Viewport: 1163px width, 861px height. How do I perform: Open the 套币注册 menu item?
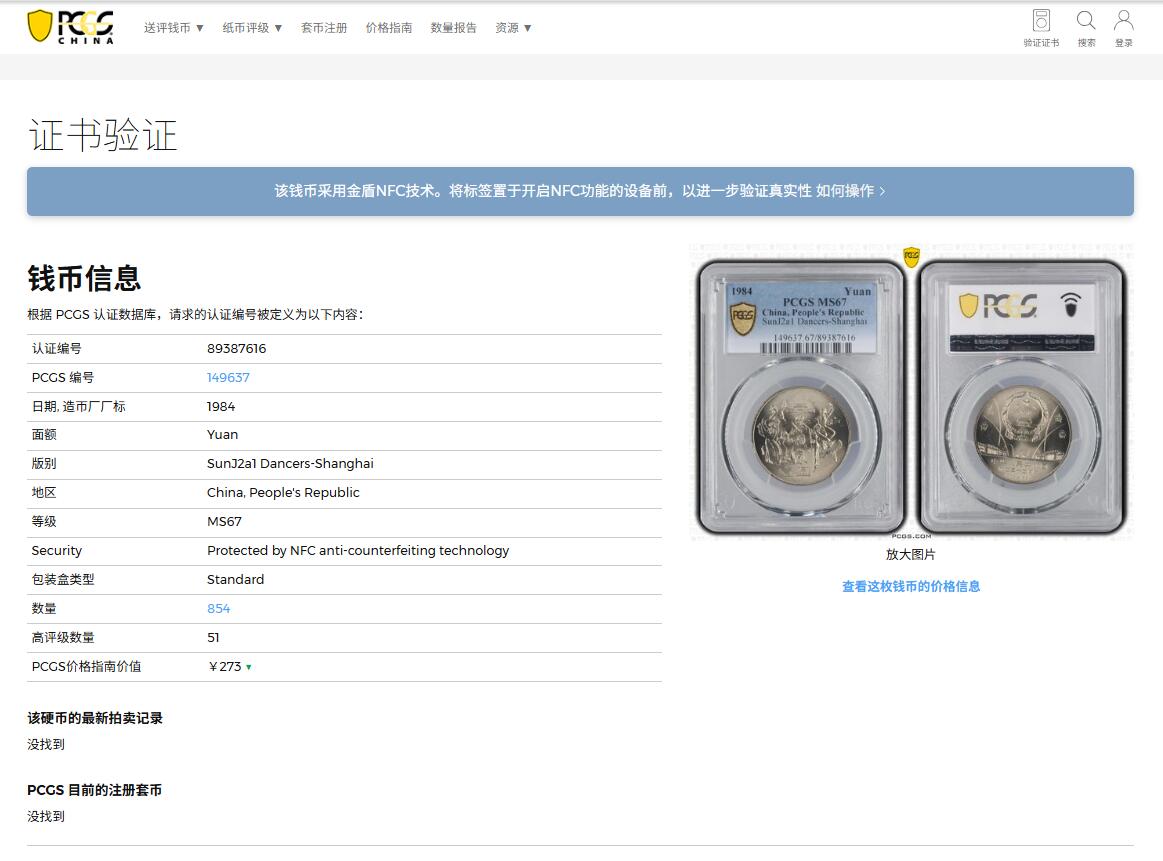click(323, 27)
